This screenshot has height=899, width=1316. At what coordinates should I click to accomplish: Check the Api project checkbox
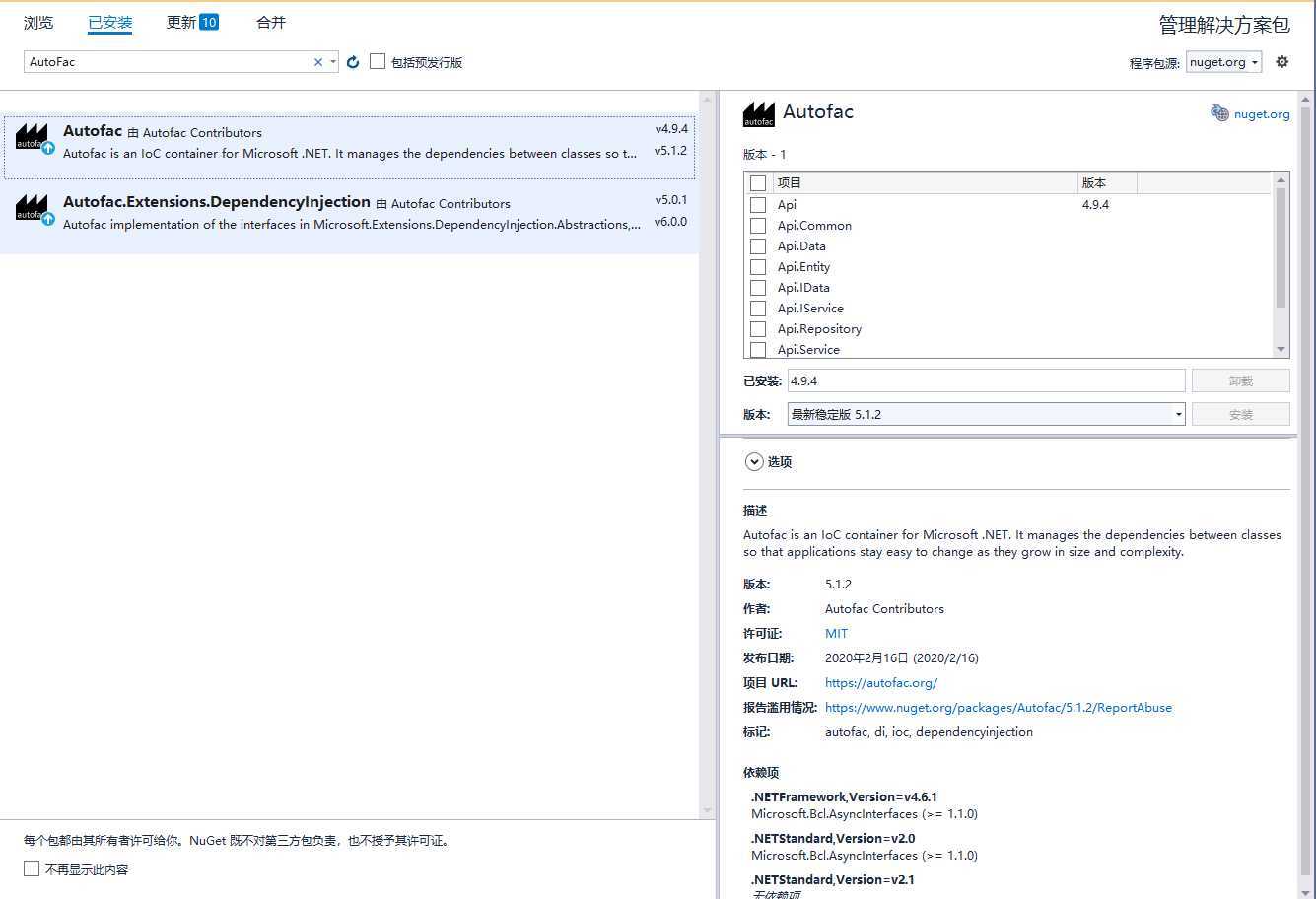[x=758, y=205]
